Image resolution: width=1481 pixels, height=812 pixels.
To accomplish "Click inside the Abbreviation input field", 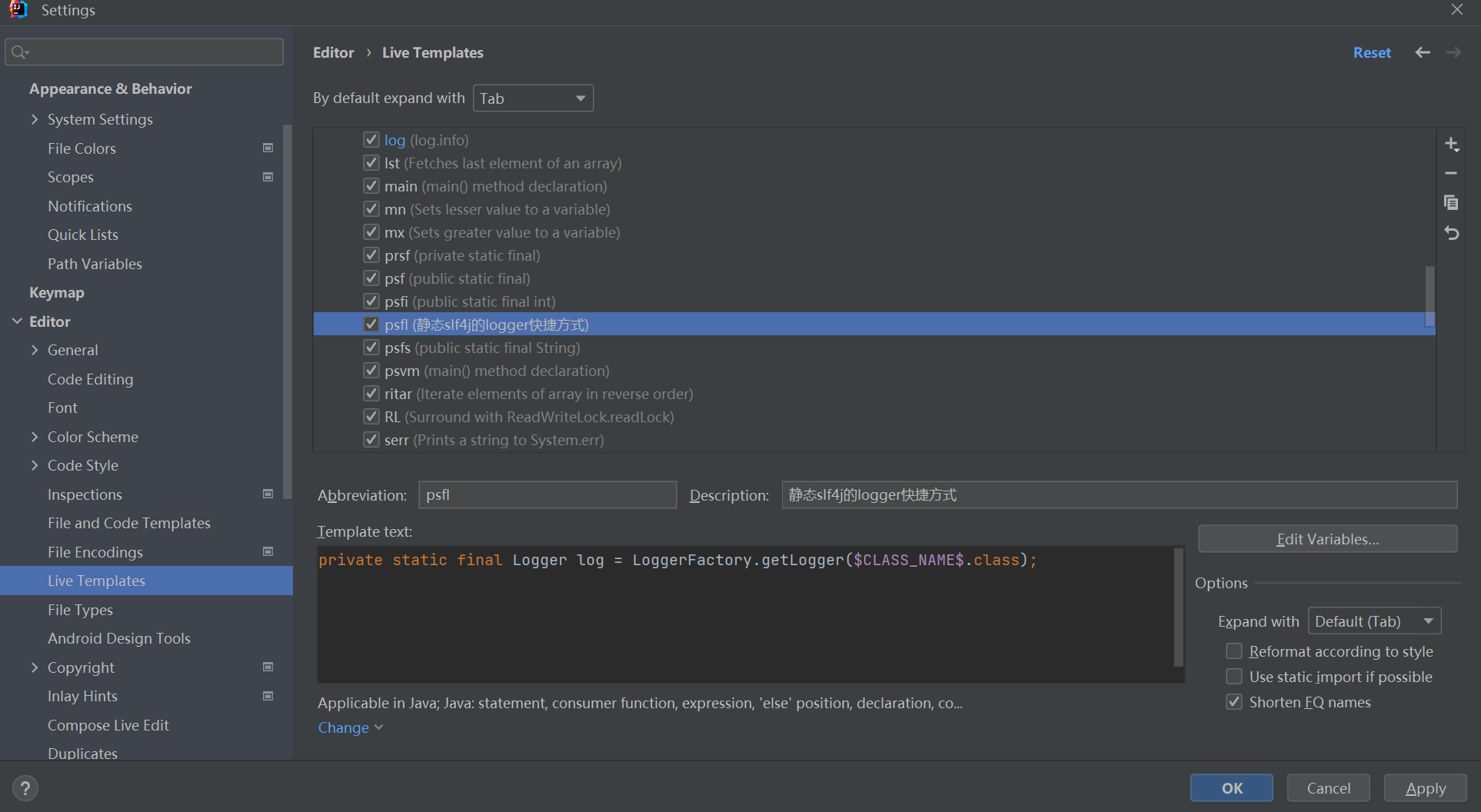I will (547, 494).
